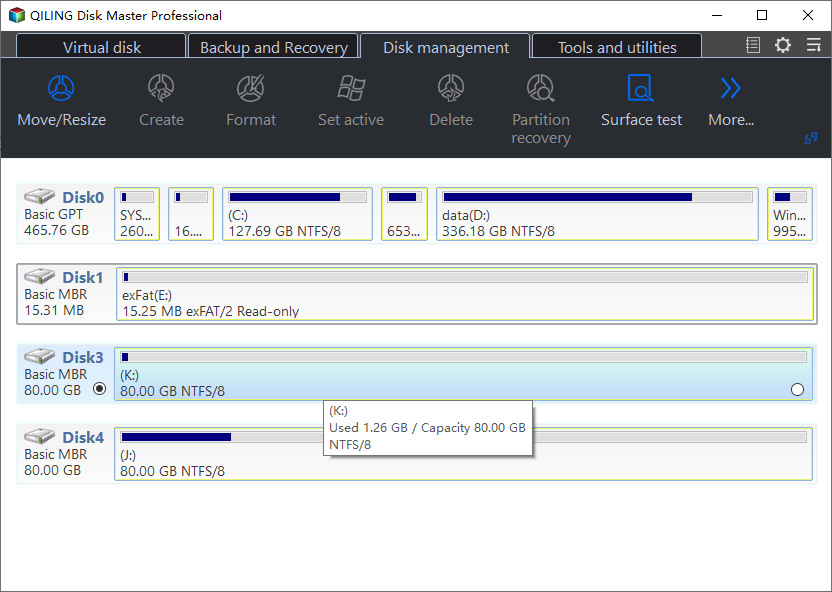Select the 653 MB partition on Disk0
Viewport: 832px width, 592px height.
click(404, 214)
